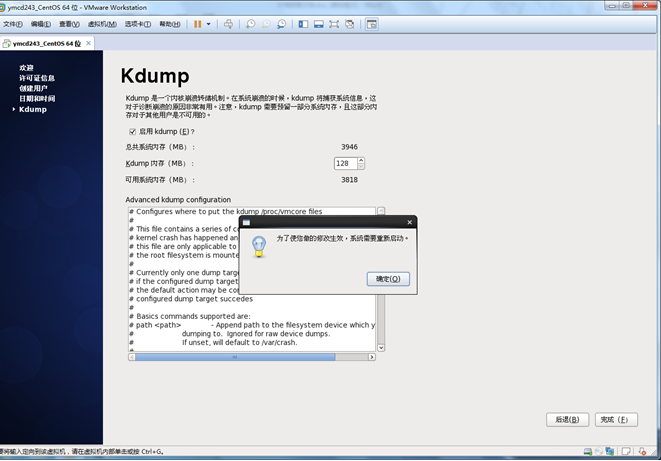Click the Kdump 内存 value field showing 128
This screenshot has width=661, height=461.
coord(345,163)
